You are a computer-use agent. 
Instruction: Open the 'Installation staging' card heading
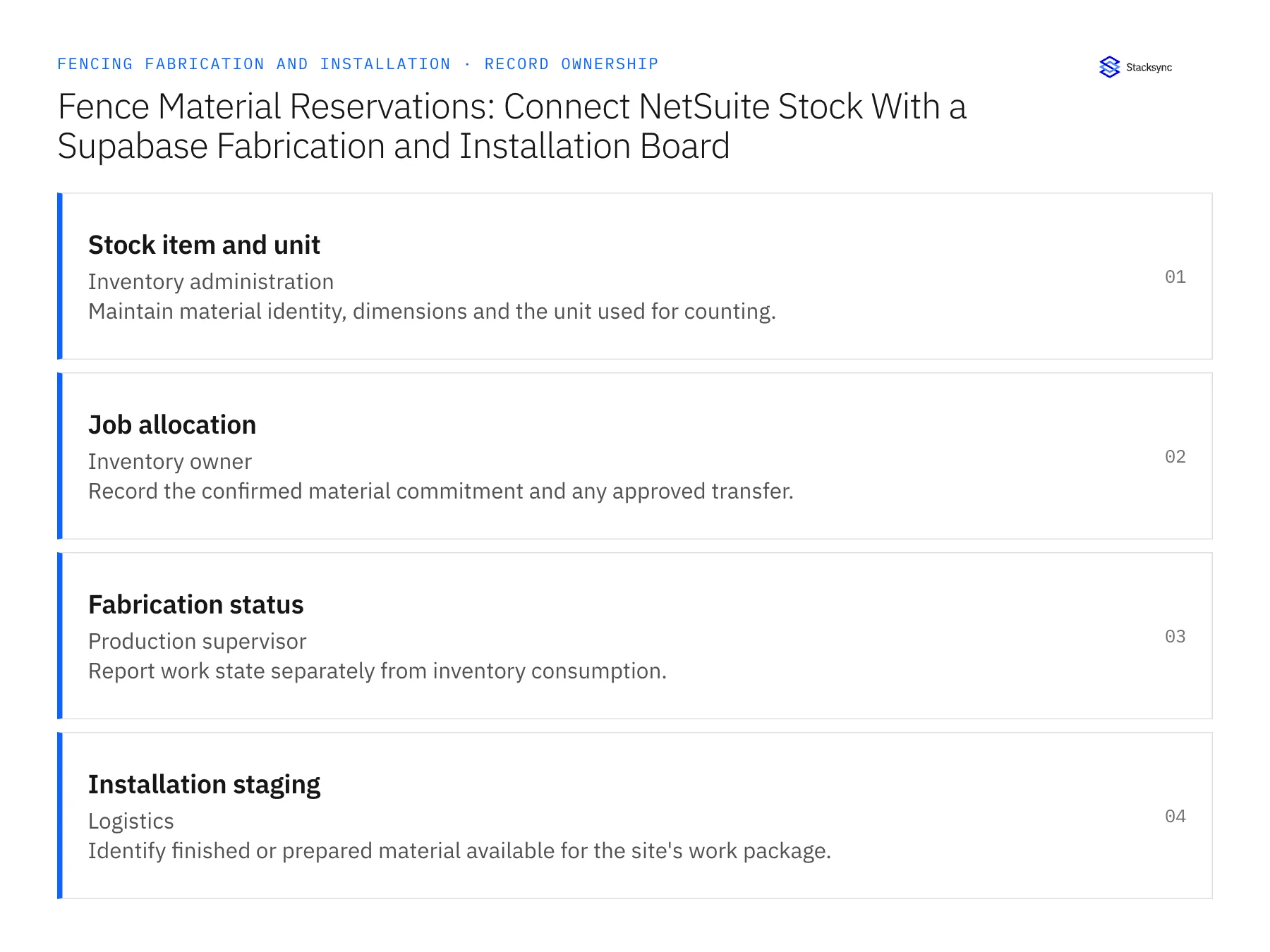(x=204, y=785)
